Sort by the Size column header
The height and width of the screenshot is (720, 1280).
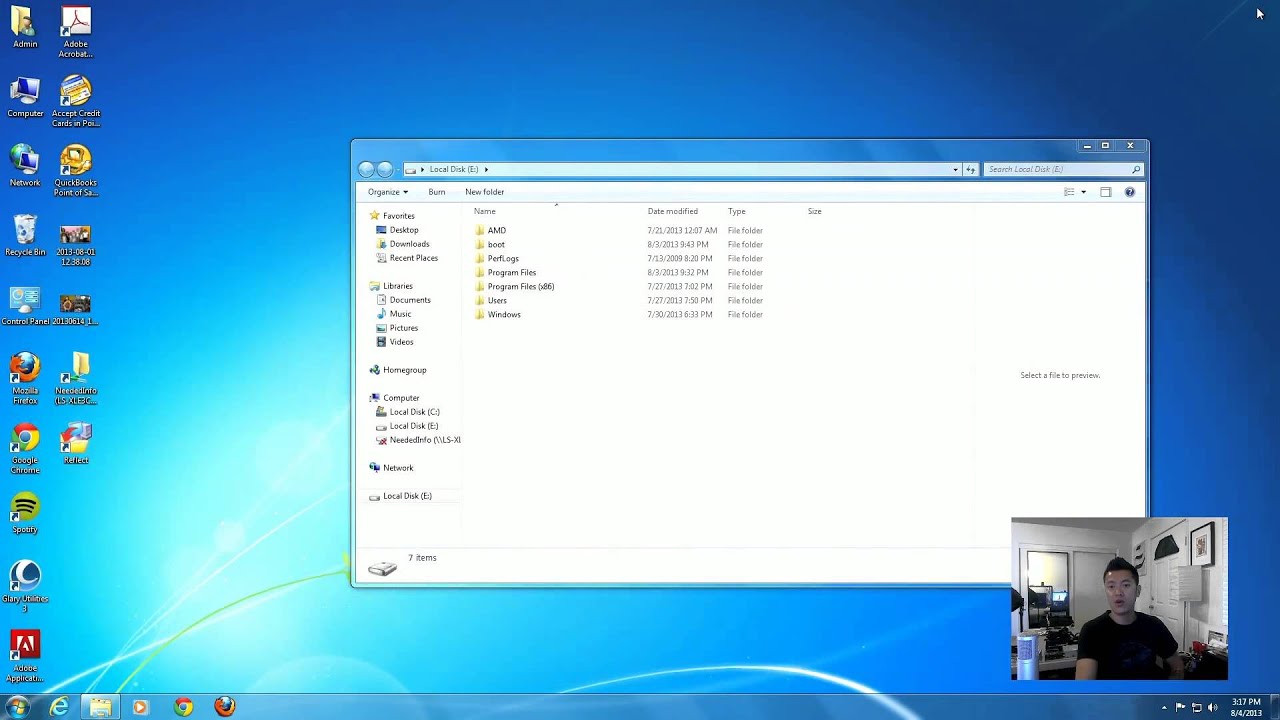tap(815, 211)
